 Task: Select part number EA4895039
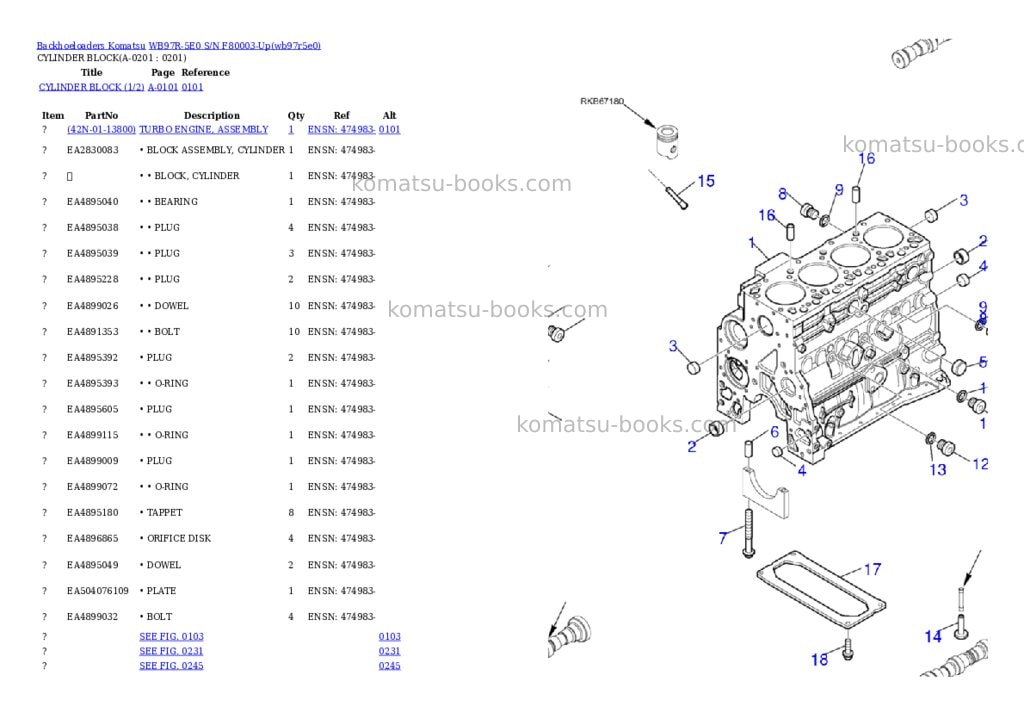click(x=93, y=253)
